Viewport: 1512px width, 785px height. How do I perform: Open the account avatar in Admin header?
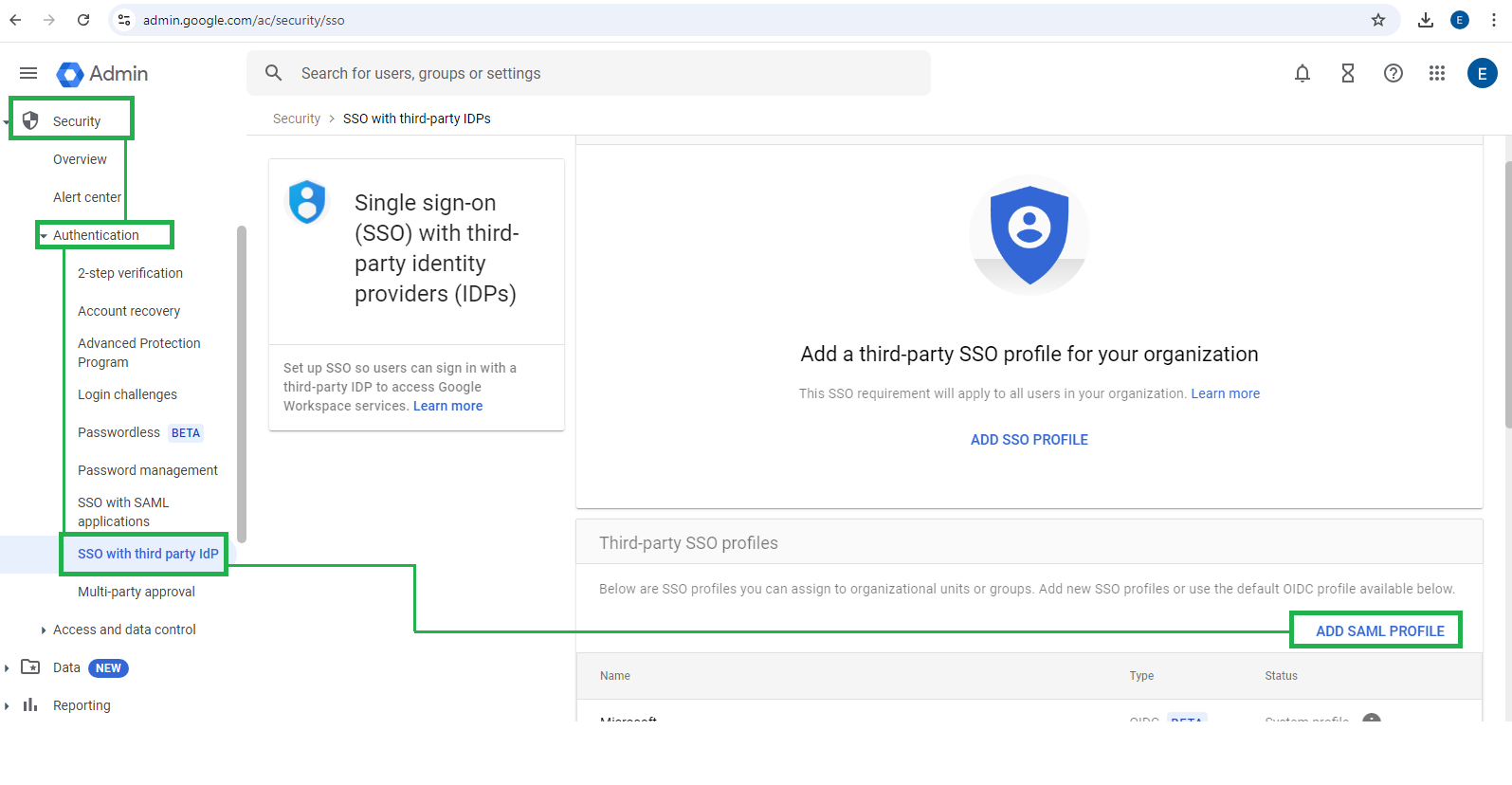click(1482, 73)
